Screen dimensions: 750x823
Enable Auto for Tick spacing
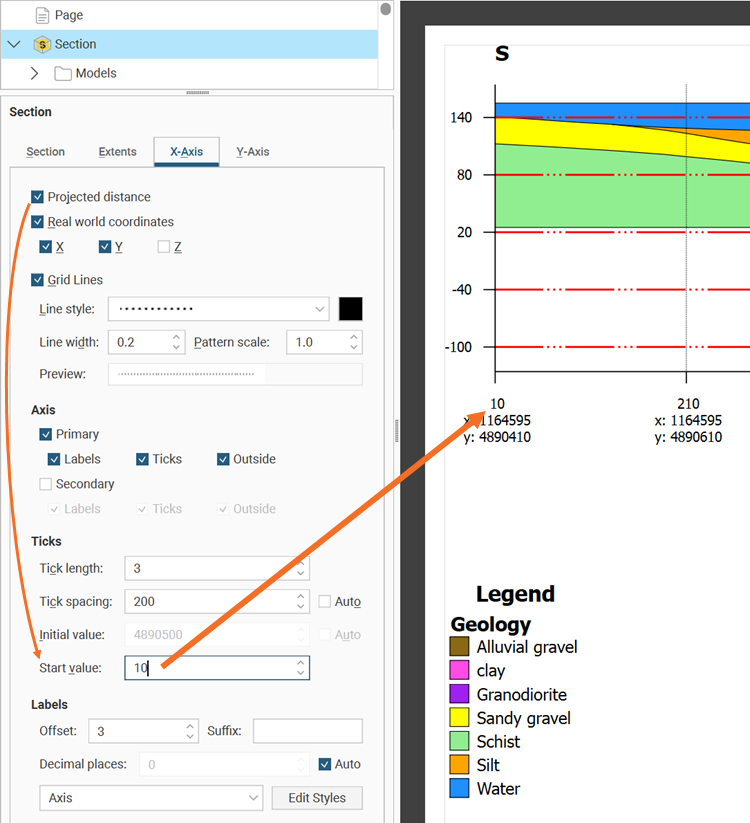pos(326,602)
